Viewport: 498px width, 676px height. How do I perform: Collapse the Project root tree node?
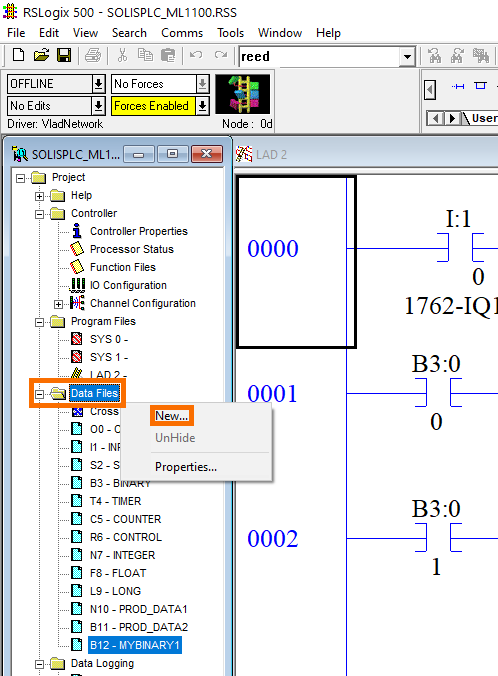(20, 178)
